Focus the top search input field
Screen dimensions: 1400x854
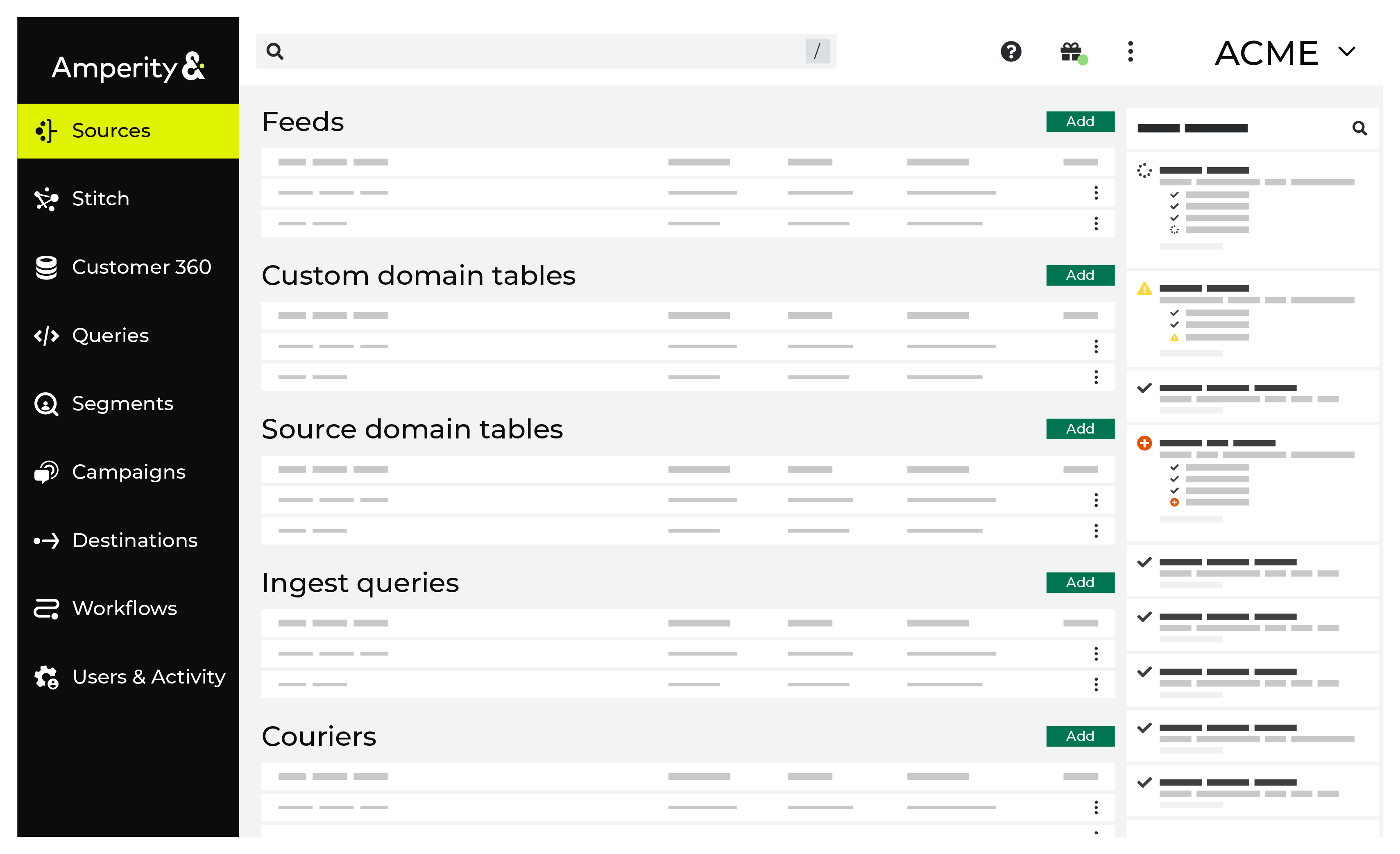(x=546, y=51)
